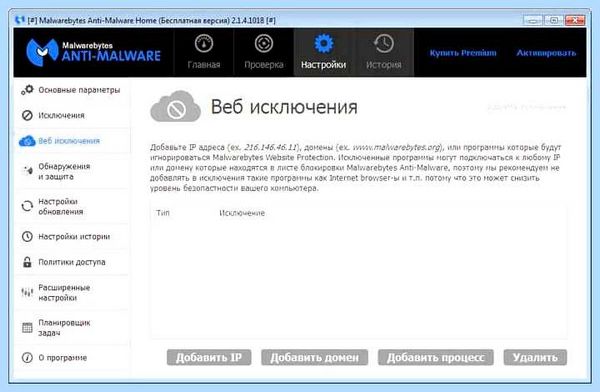Click the Удалить button
The height and width of the screenshot is (392, 600).
[535, 357]
